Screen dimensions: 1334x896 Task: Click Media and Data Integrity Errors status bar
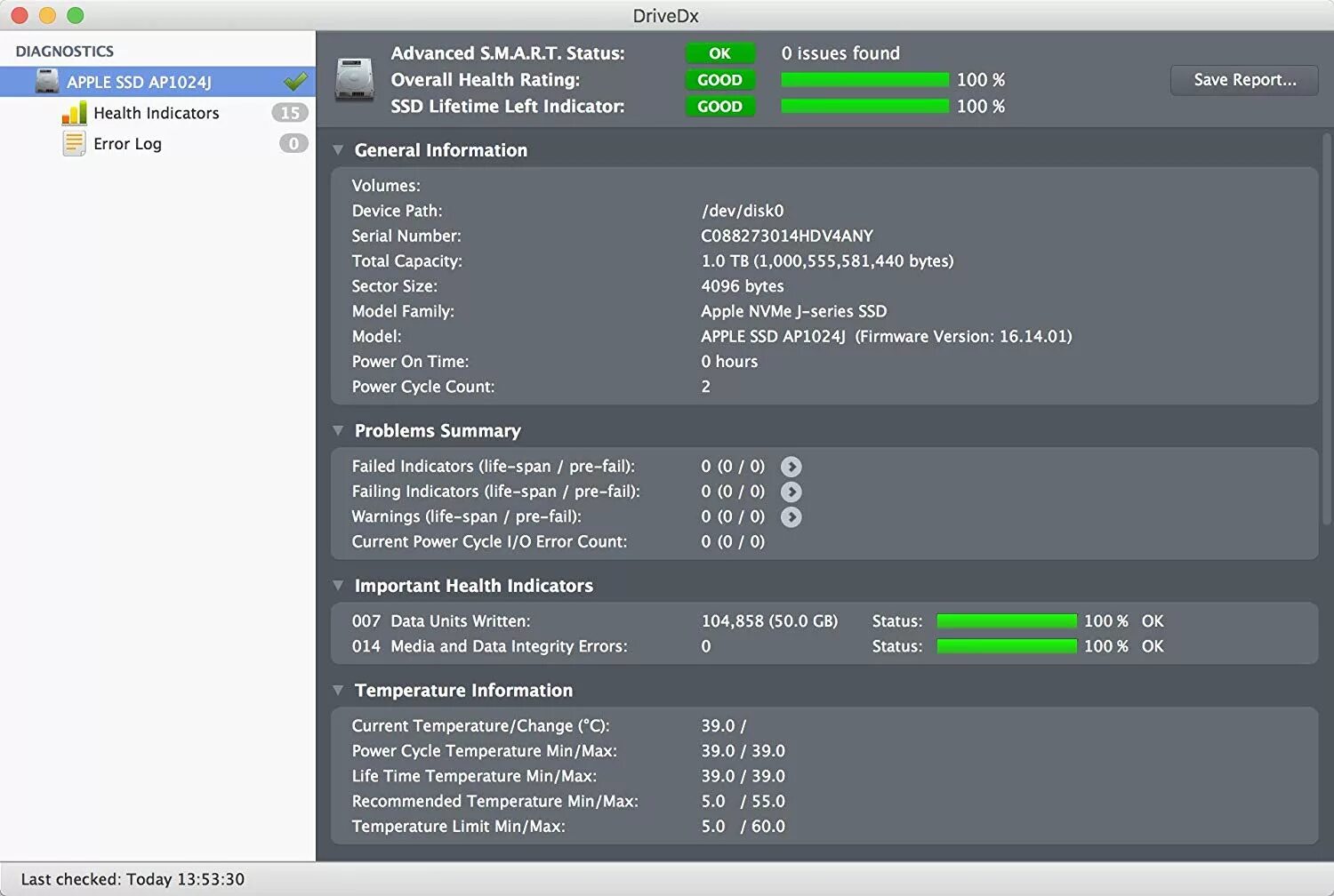coord(1007,646)
